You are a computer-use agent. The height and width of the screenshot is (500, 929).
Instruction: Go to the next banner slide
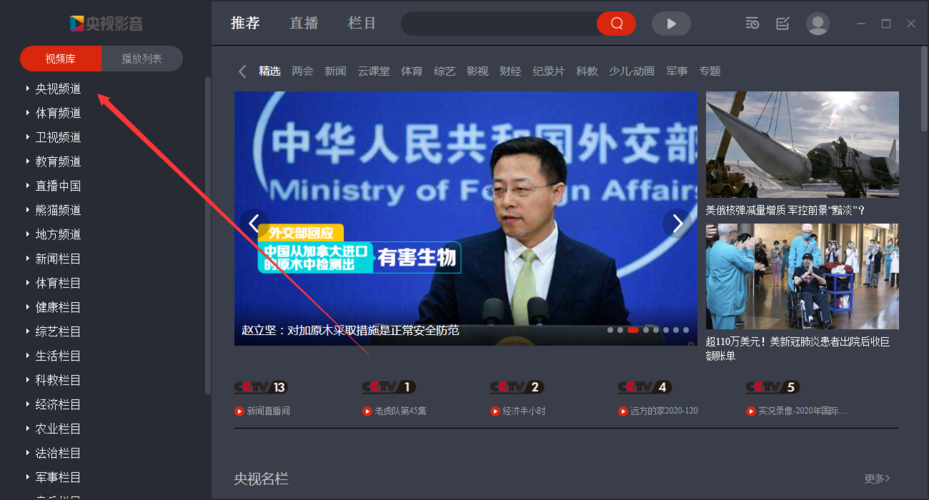tap(678, 222)
